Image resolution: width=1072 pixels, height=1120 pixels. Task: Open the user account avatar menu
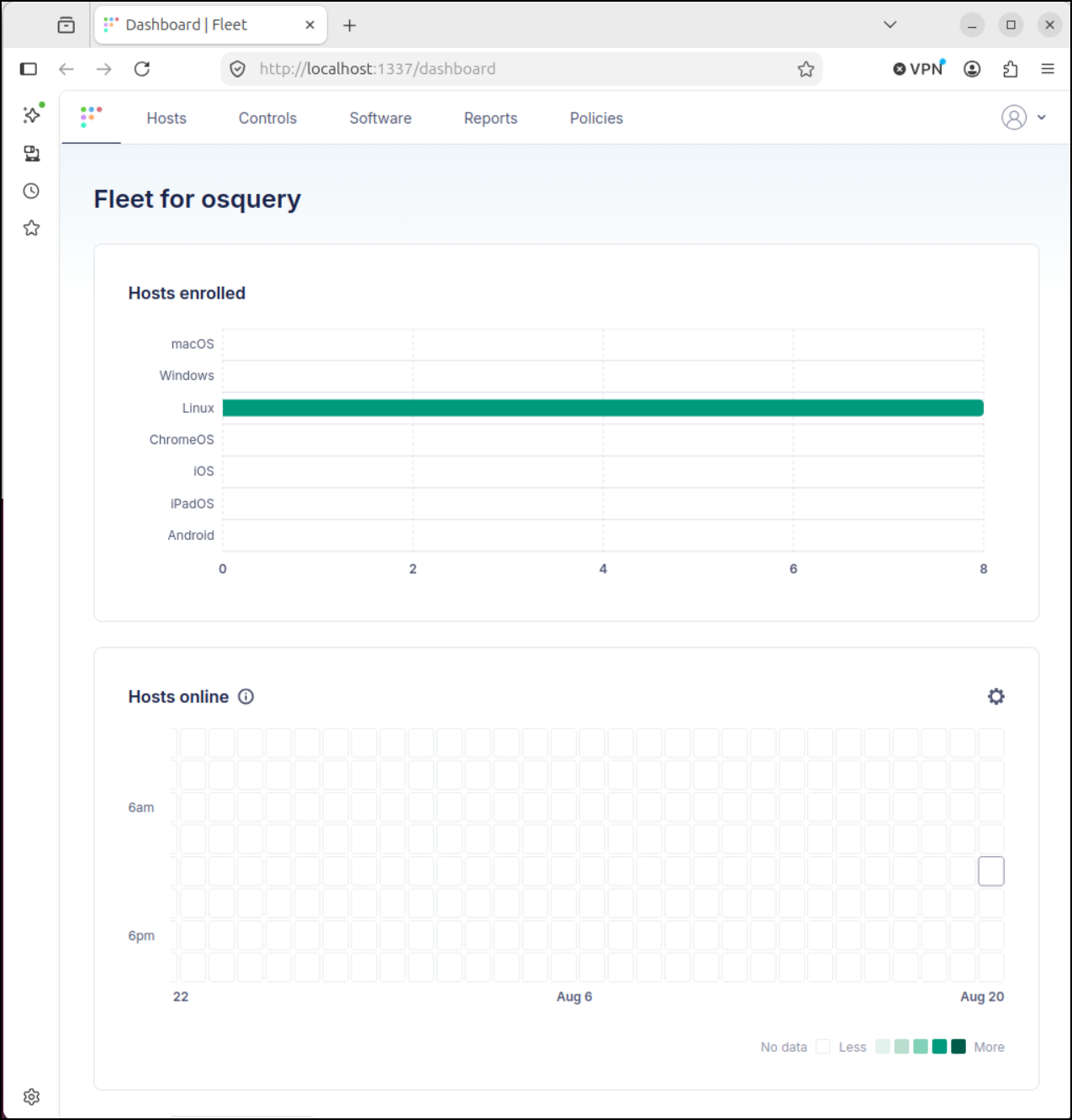tap(1014, 118)
